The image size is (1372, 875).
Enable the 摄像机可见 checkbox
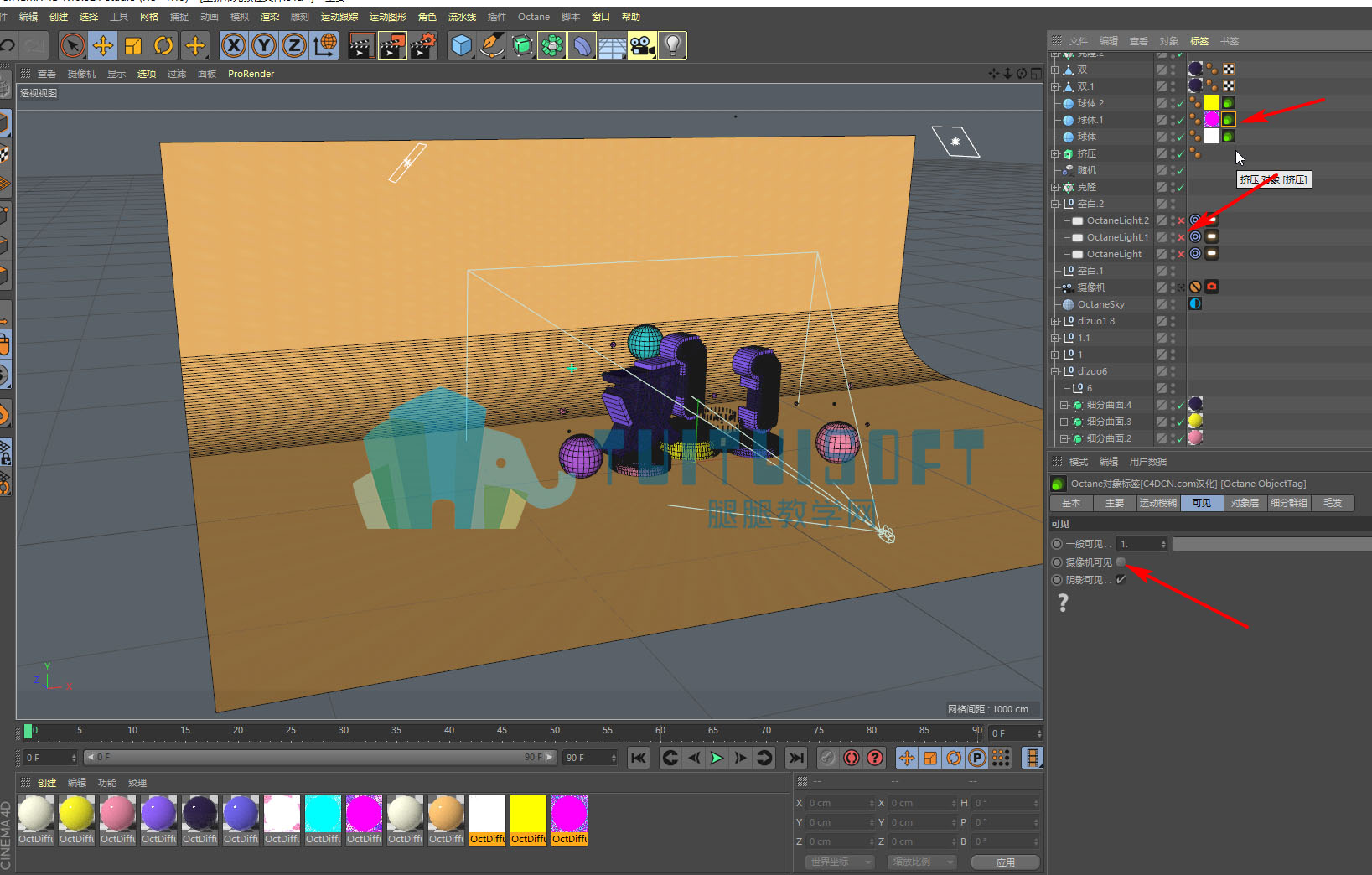pos(1121,562)
